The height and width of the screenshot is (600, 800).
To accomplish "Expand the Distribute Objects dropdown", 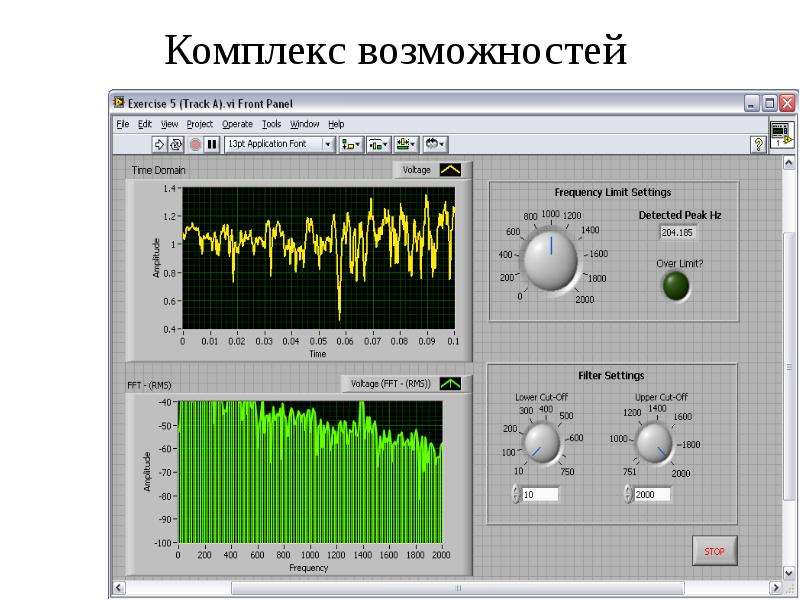I will [378, 144].
